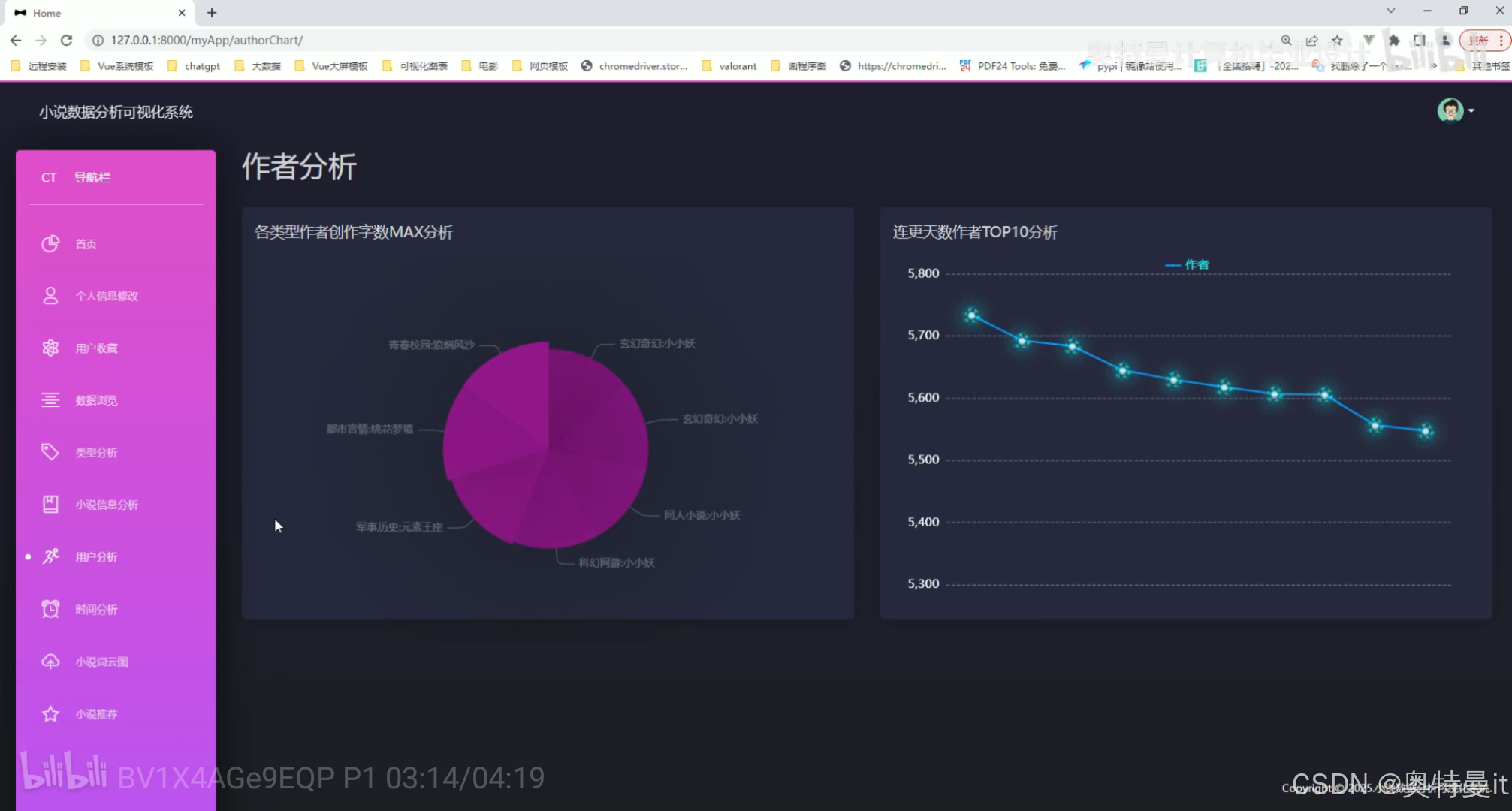Toggle the bookmark star in the address bar

pos(1338,41)
